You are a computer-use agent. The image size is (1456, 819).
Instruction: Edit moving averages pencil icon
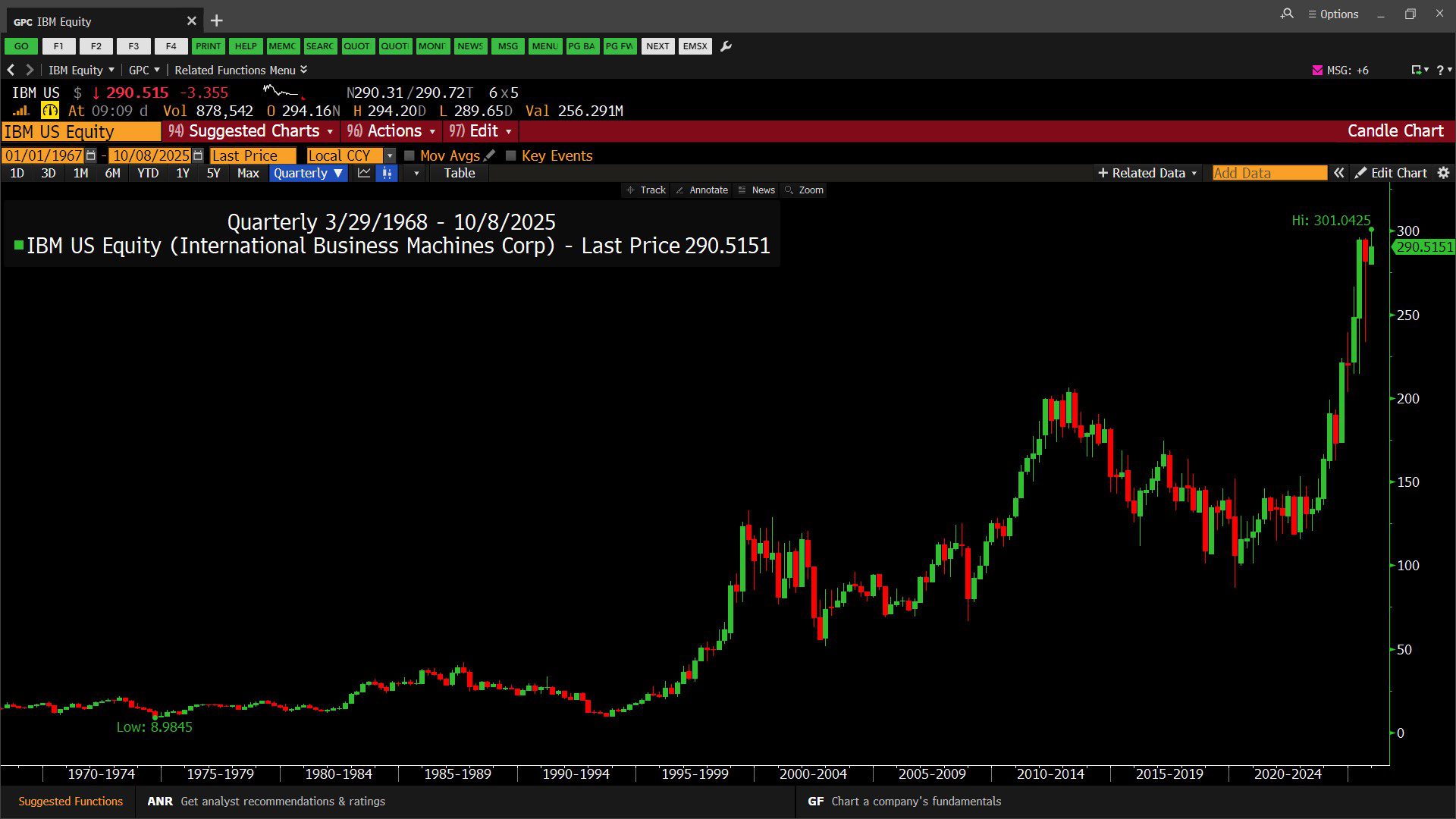(x=489, y=155)
